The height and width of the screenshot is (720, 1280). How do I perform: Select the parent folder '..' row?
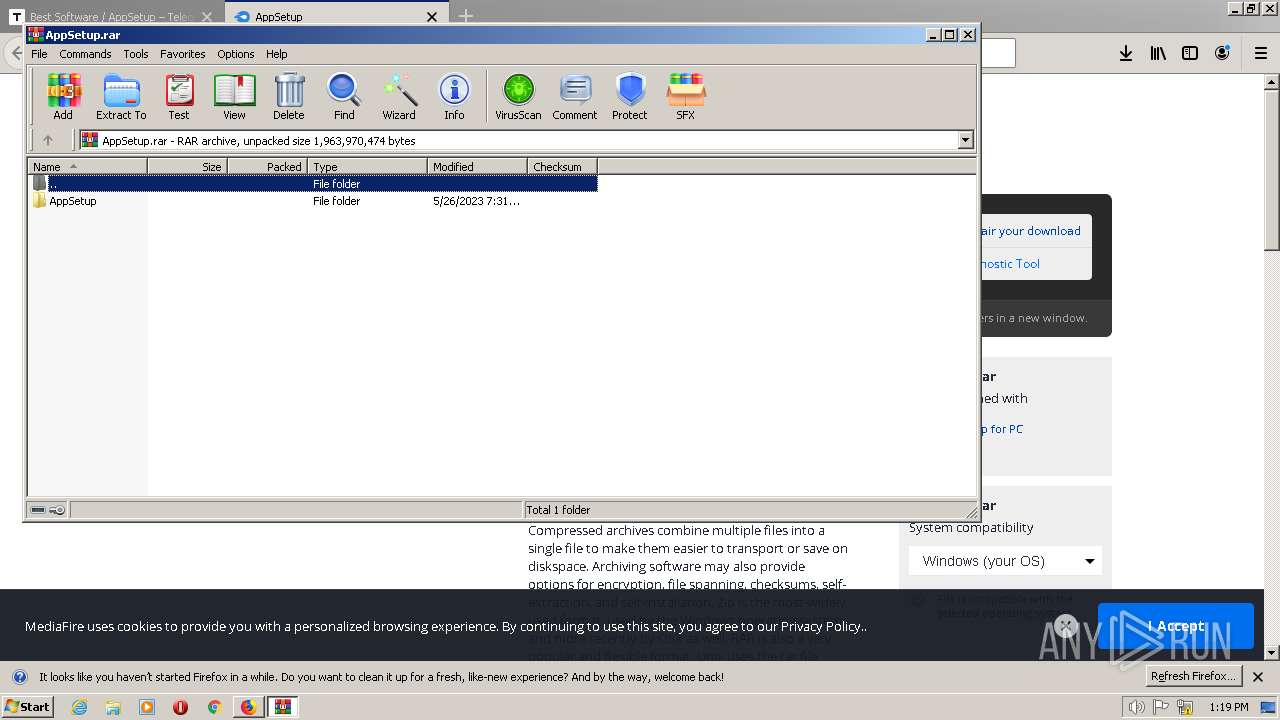pos(313,184)
